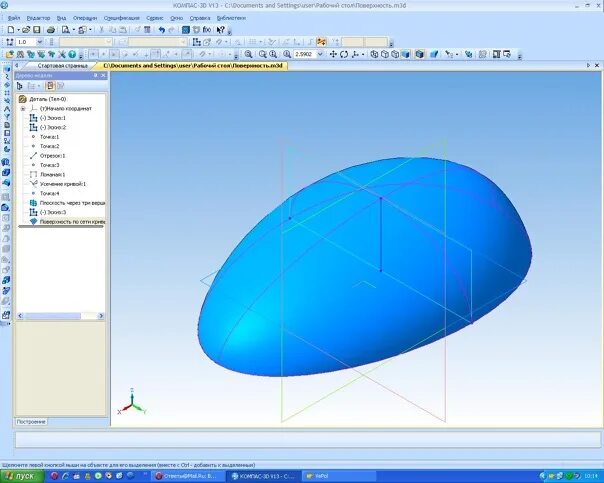Enable shaded display mode cube
The height and width of the screenshot is (483, 604).
pyautogui.click(x=405, y=54)
